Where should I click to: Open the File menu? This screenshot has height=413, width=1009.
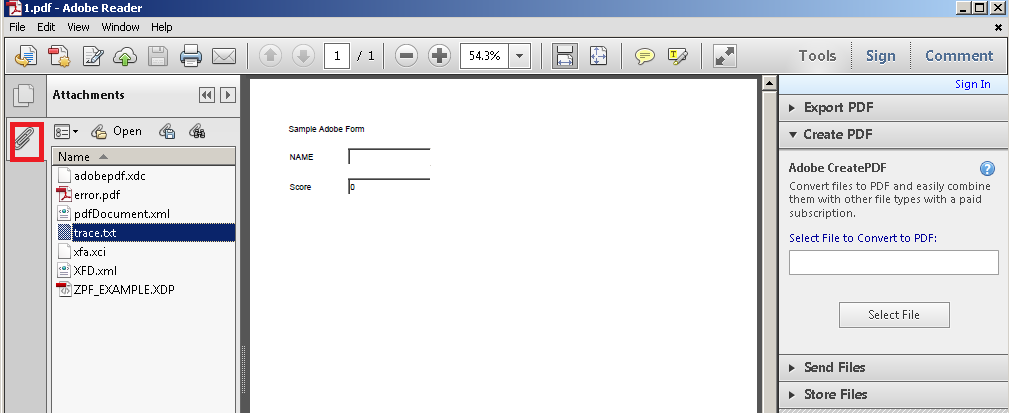[17, 27]
